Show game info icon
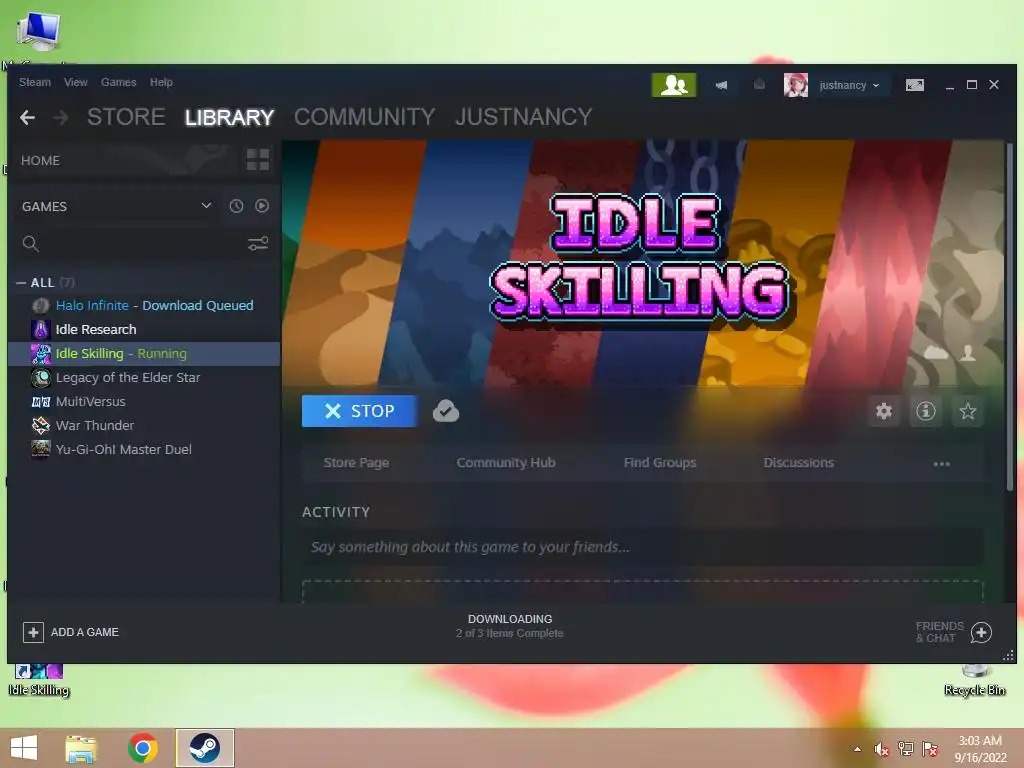This screenshot has height=768, width=1024. coord(925,411)
